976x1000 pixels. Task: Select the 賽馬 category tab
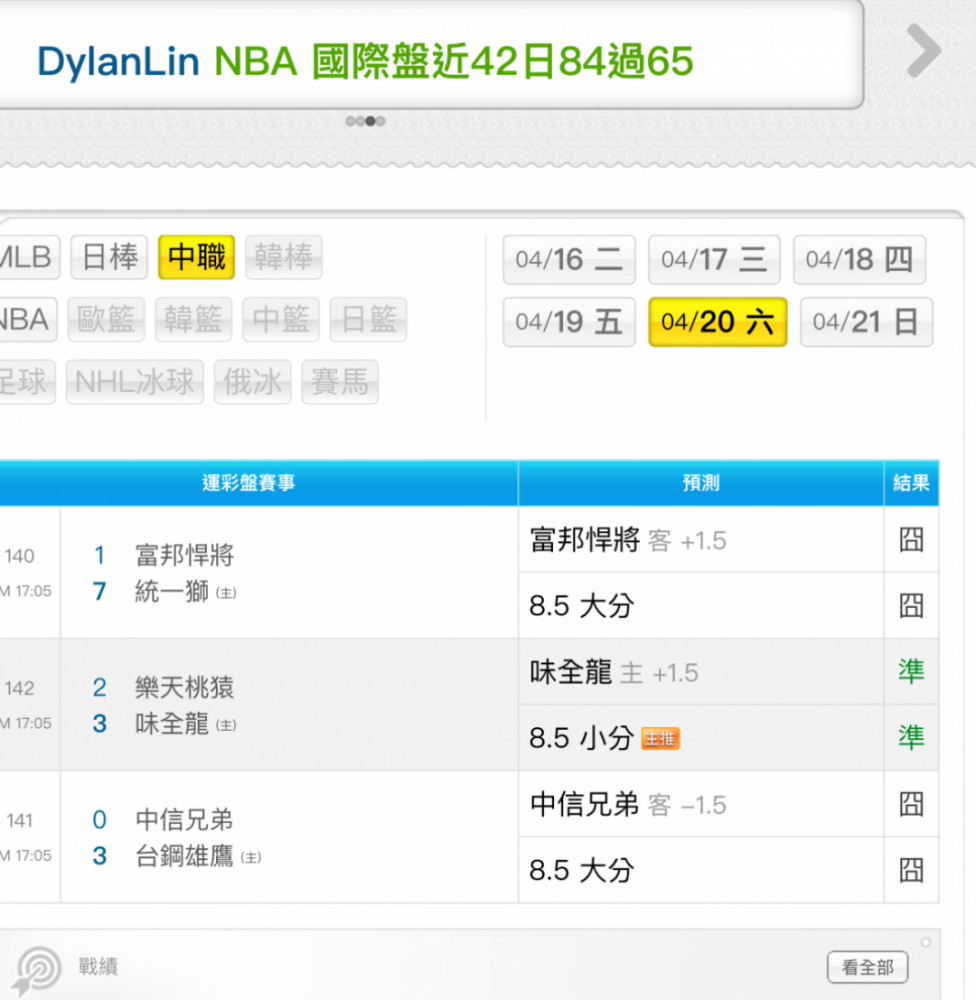tap(340, 382)
